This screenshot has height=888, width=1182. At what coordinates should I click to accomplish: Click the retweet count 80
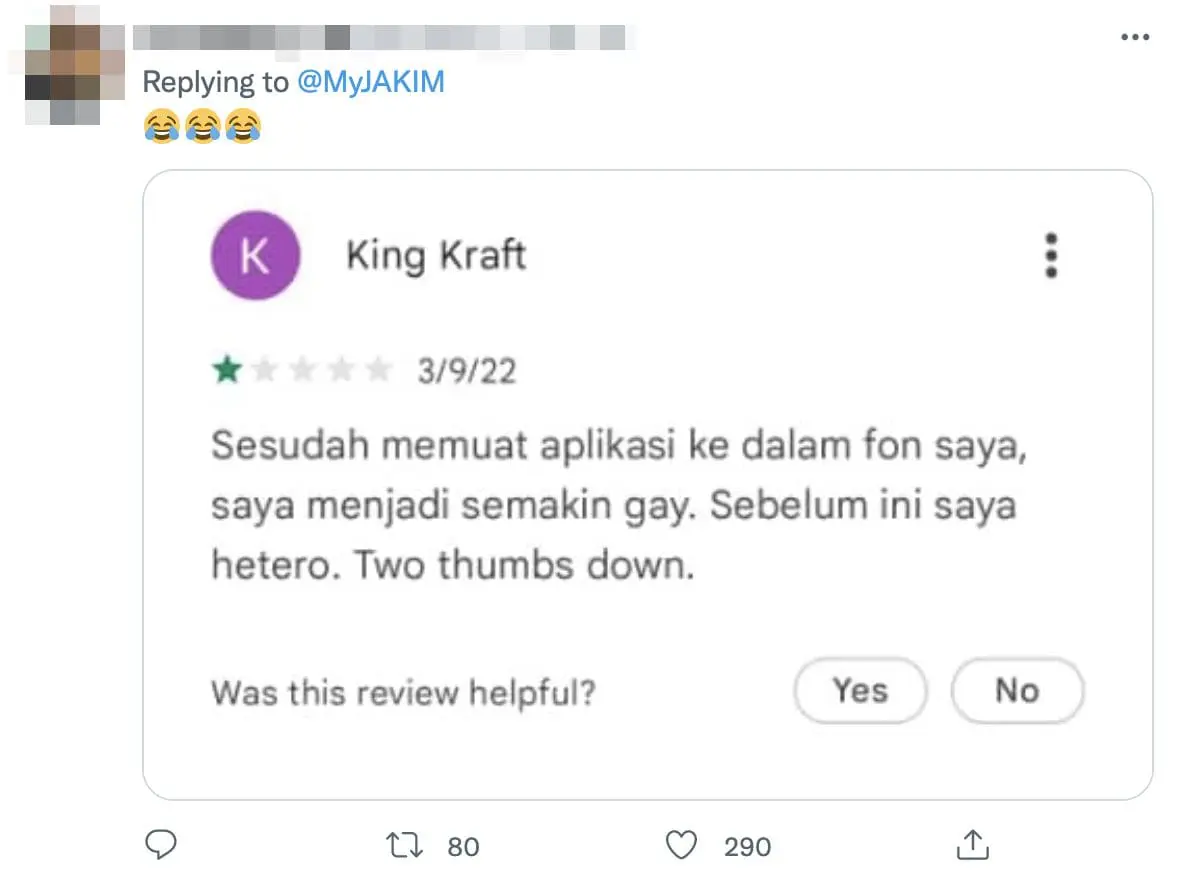pos(463,847)
